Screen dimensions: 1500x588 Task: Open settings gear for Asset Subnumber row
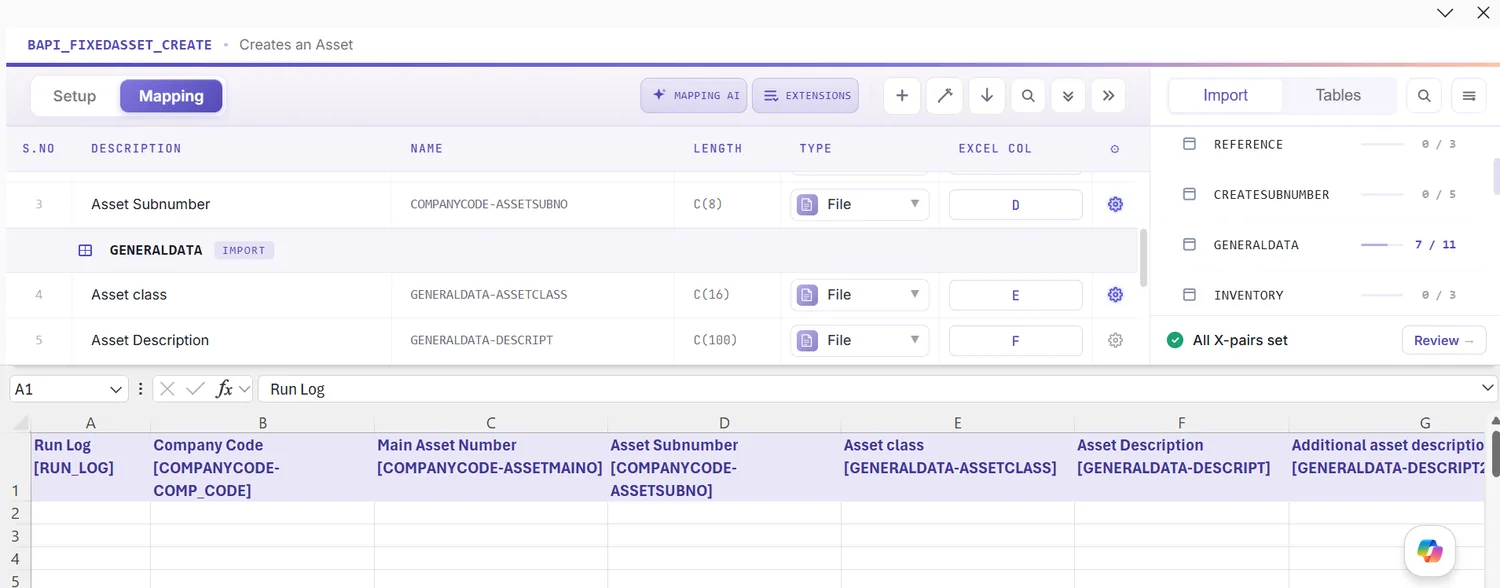tap(1115, 204)
